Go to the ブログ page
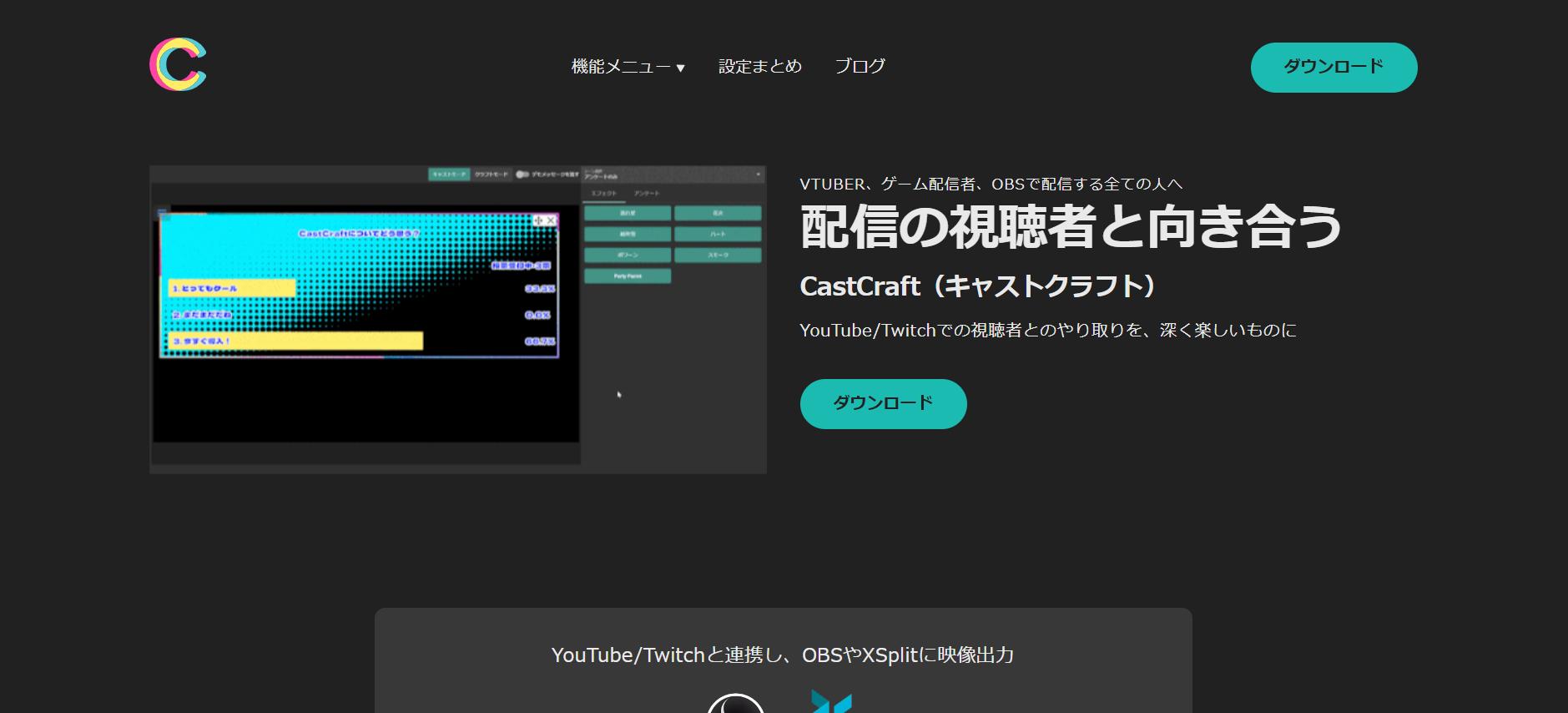This screenshot has height=713, width=1568. click(x=860, y=66)
